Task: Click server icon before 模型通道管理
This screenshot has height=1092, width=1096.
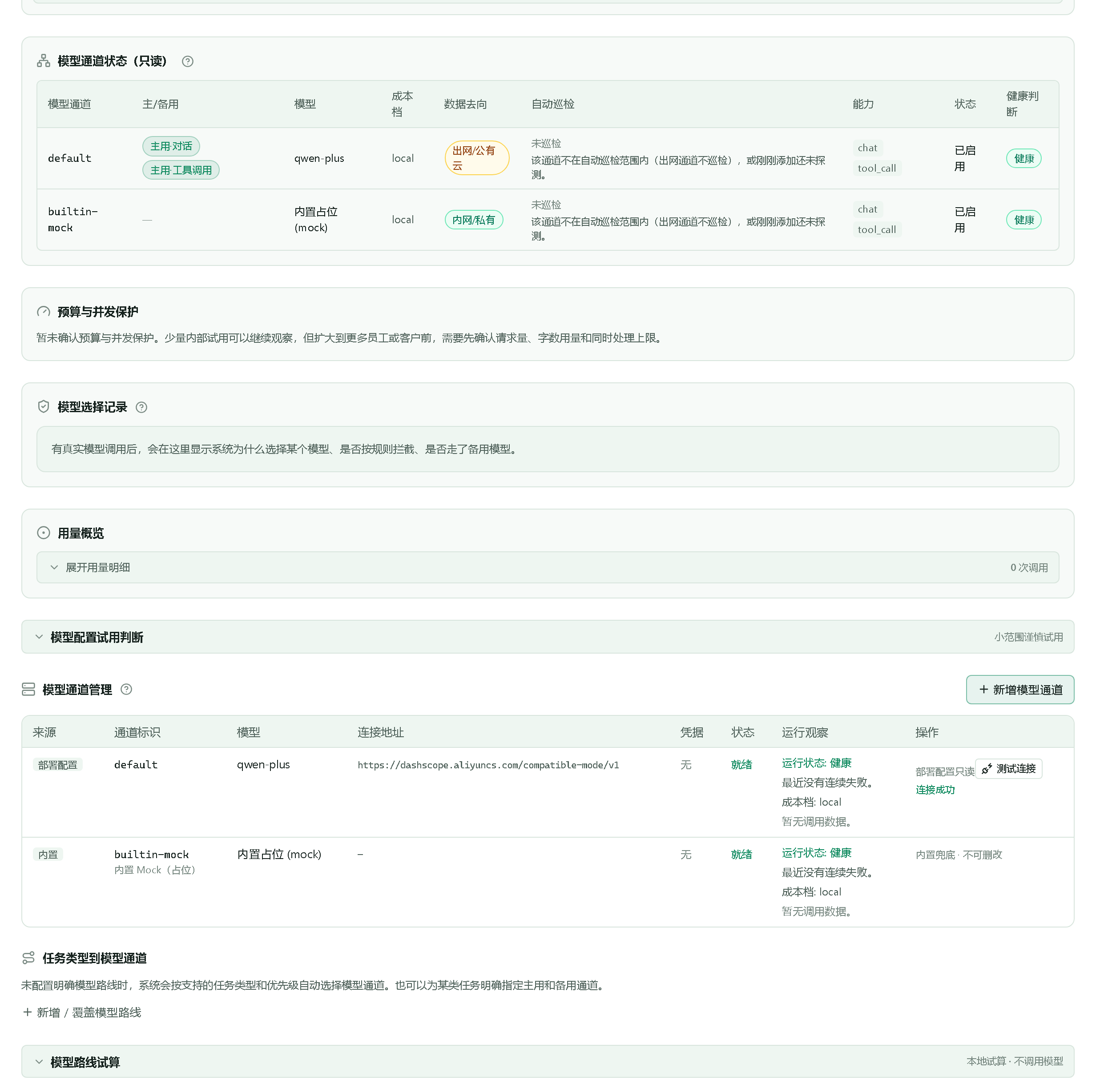Action: [x=28, y=689]
